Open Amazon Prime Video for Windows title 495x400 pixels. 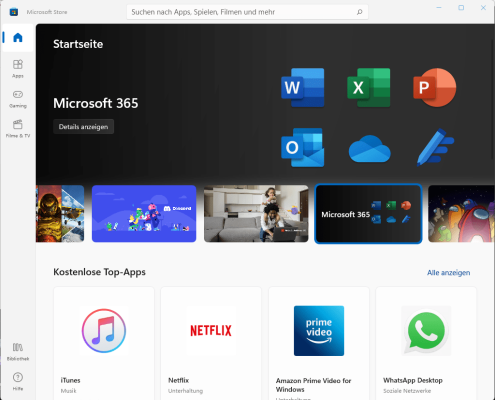coord(313,385)
